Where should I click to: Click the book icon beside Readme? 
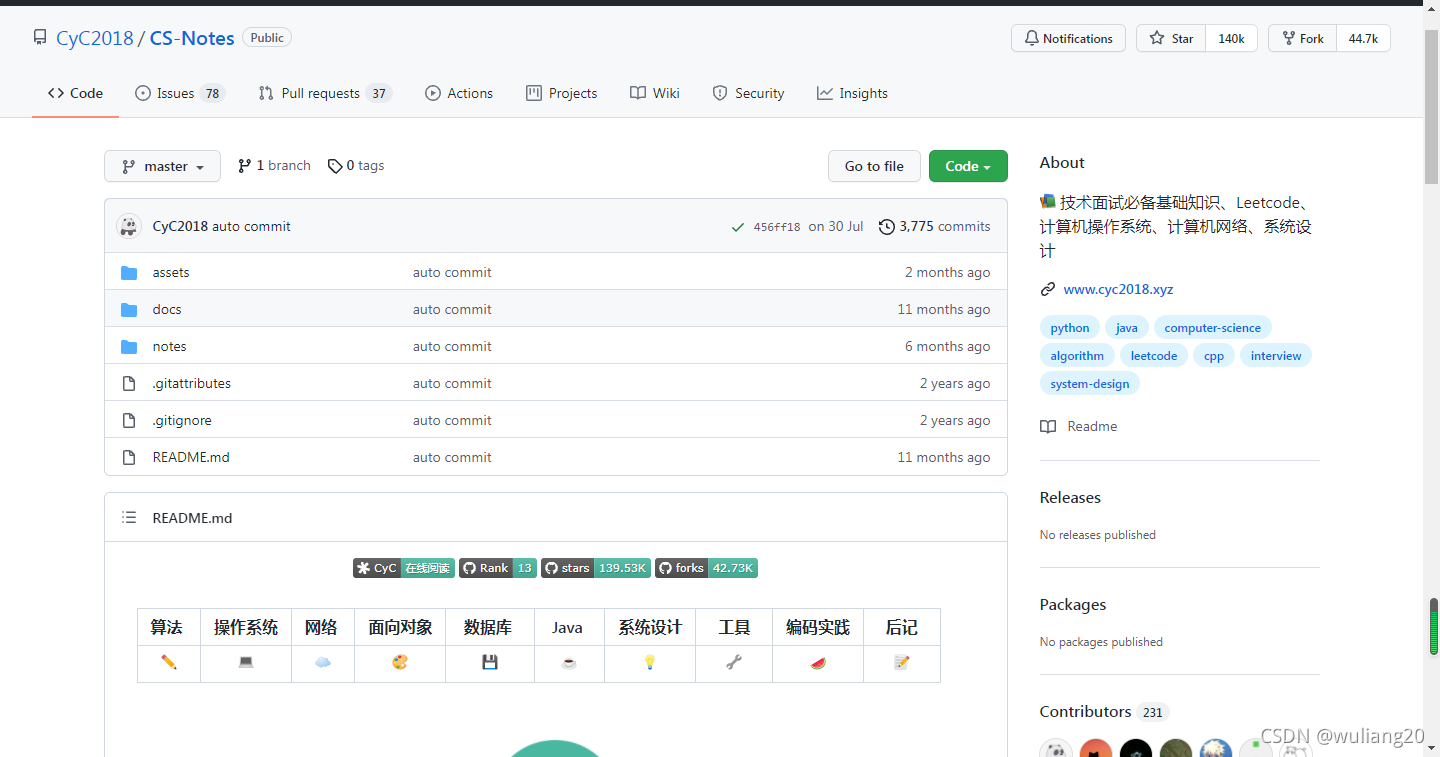(1047, 426)
